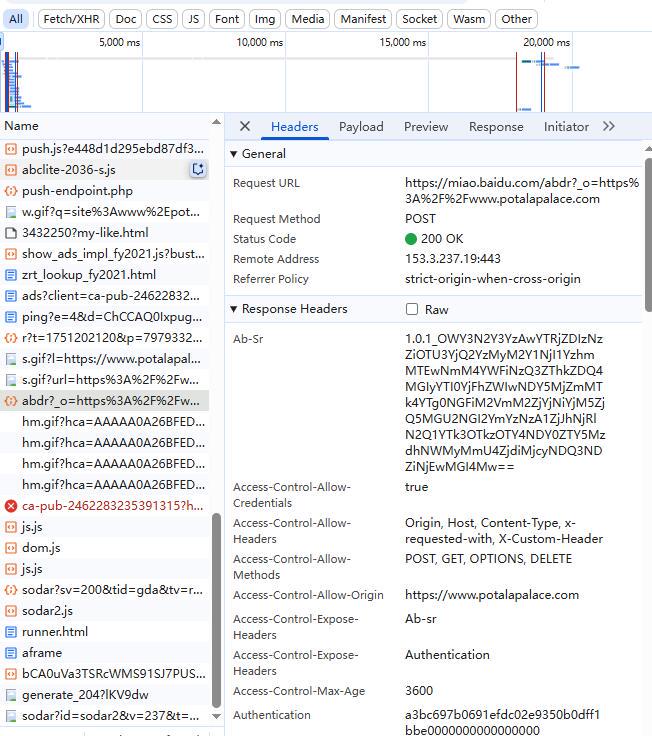Select the sodar?sv=200&tid XHR icon
The height and width of the screenshot is (736, 652).
click(10, 590)
